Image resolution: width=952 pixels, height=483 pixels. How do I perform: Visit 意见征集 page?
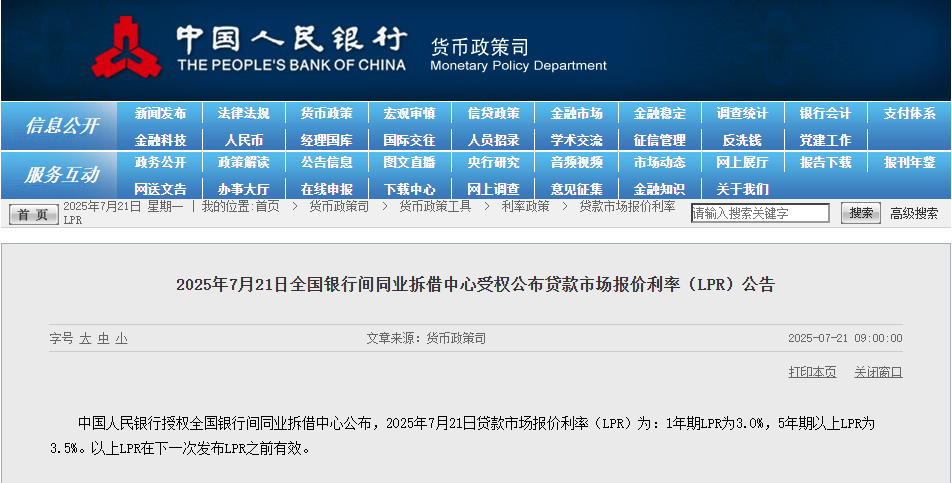point(577,189)
